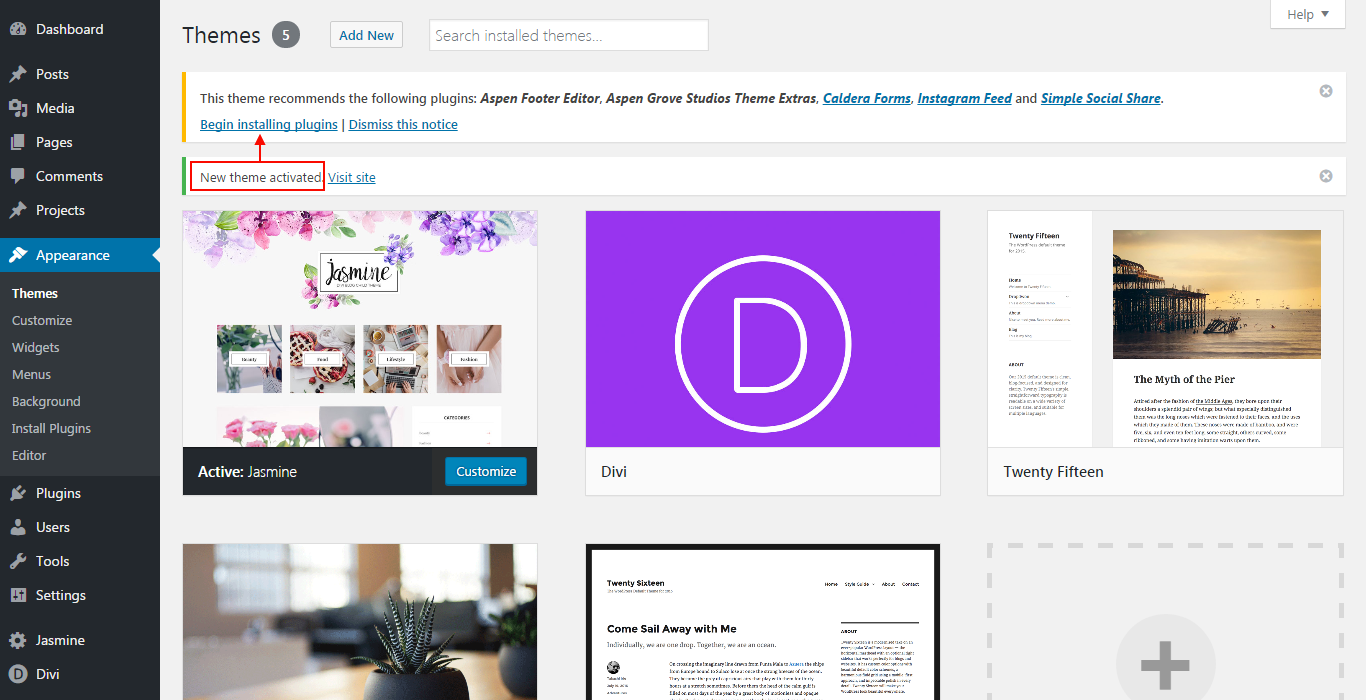Focus the Search installed themes field
This screenshot has width=1366, height=700.
[x=569, y=35]
